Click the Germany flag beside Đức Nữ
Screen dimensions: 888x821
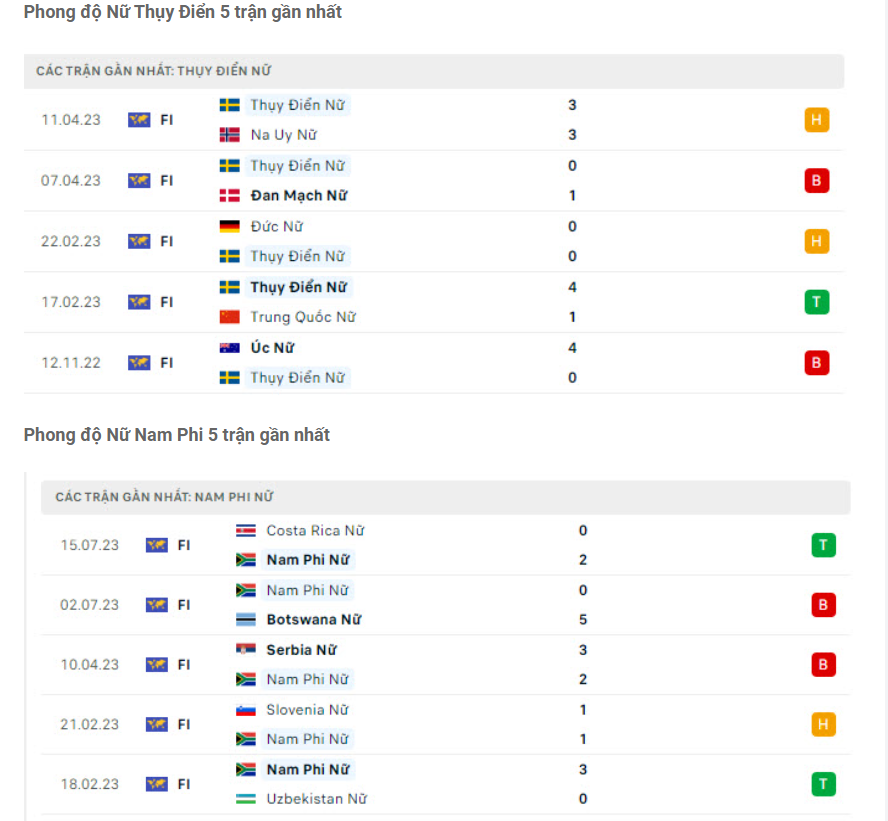click(229, 227)
